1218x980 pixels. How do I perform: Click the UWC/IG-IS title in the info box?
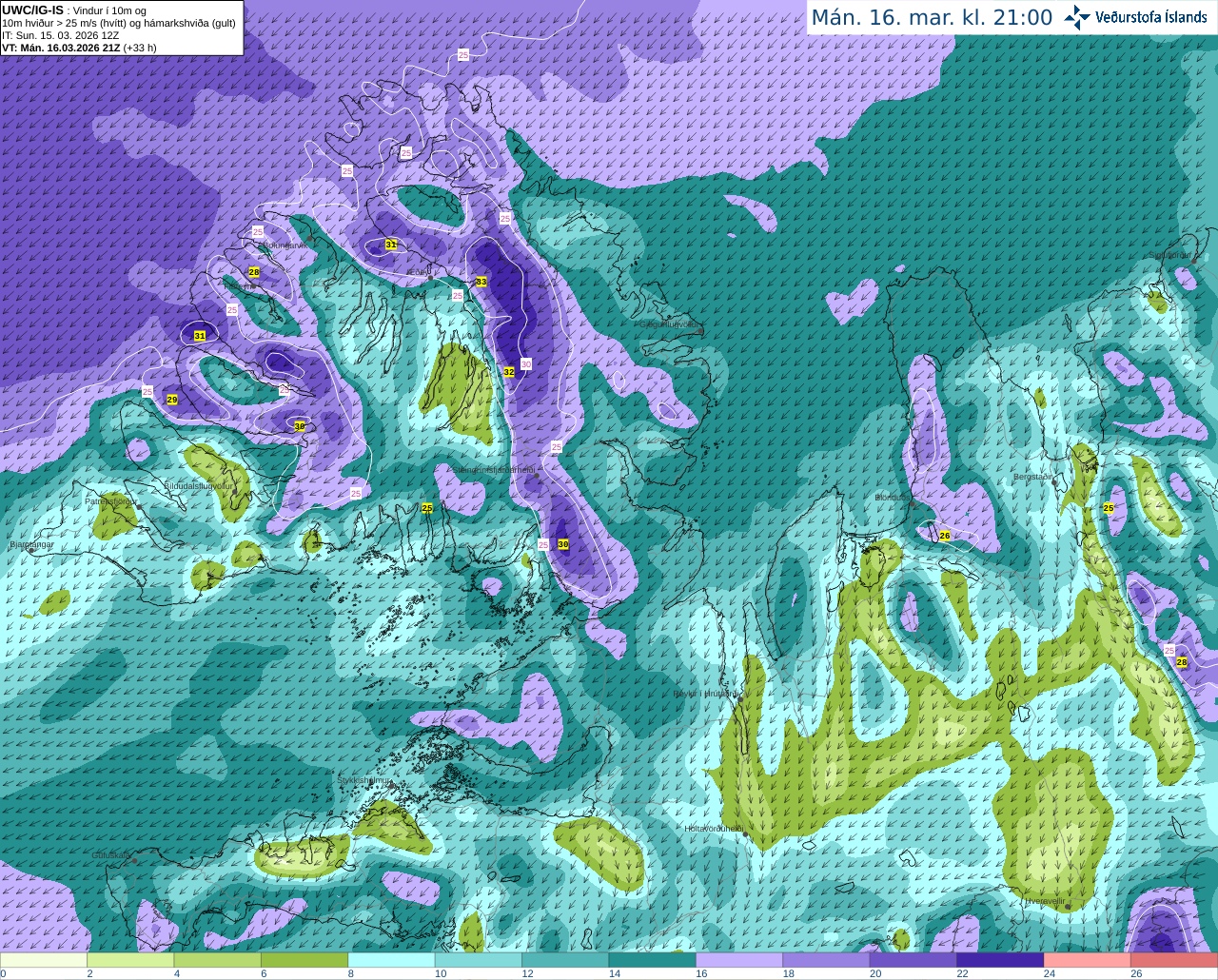coord(32,10)
